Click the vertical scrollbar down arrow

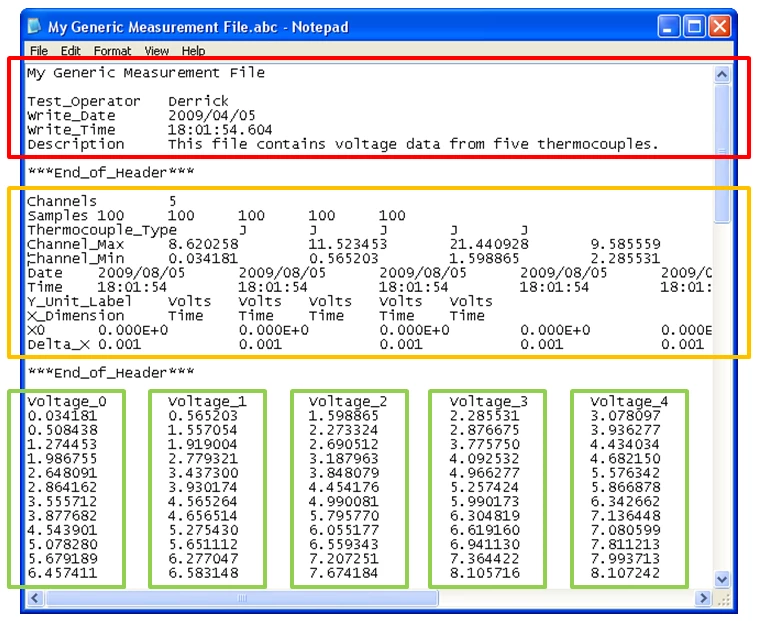(723, 579)
